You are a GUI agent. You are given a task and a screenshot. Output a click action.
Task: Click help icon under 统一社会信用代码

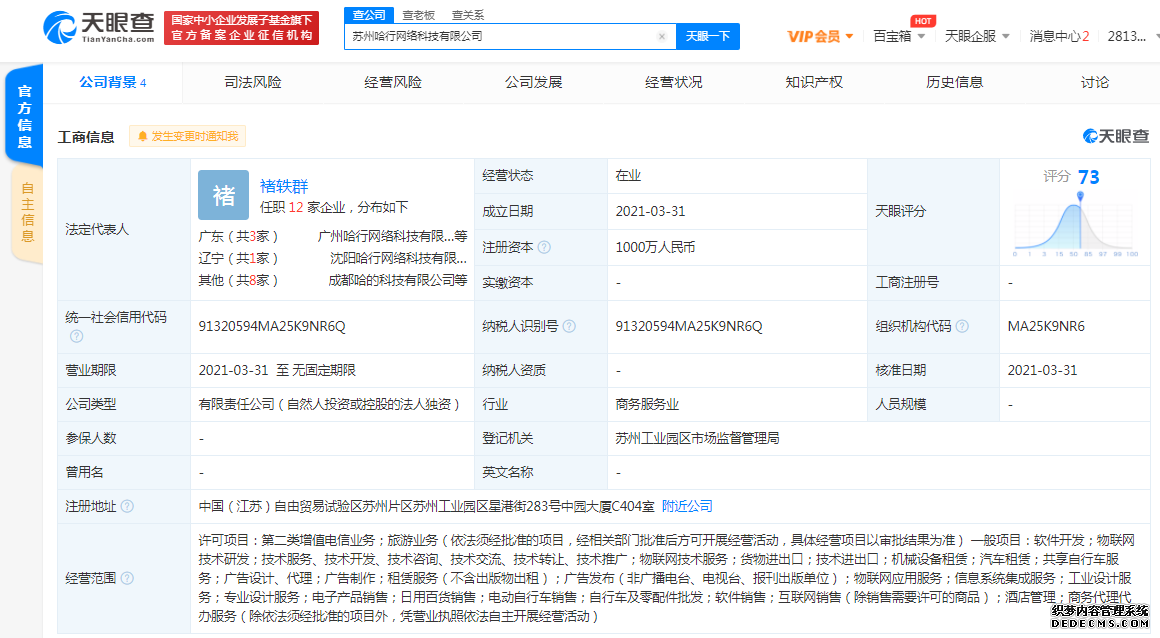tap(76, 336)
